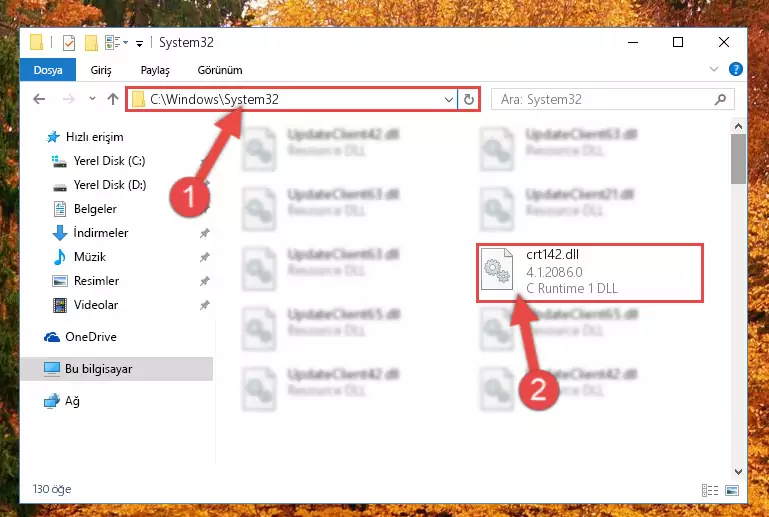Click the pin icon next to İndirmeler
The width and height of the screenshot is (769, 517).
pos(205,233)
